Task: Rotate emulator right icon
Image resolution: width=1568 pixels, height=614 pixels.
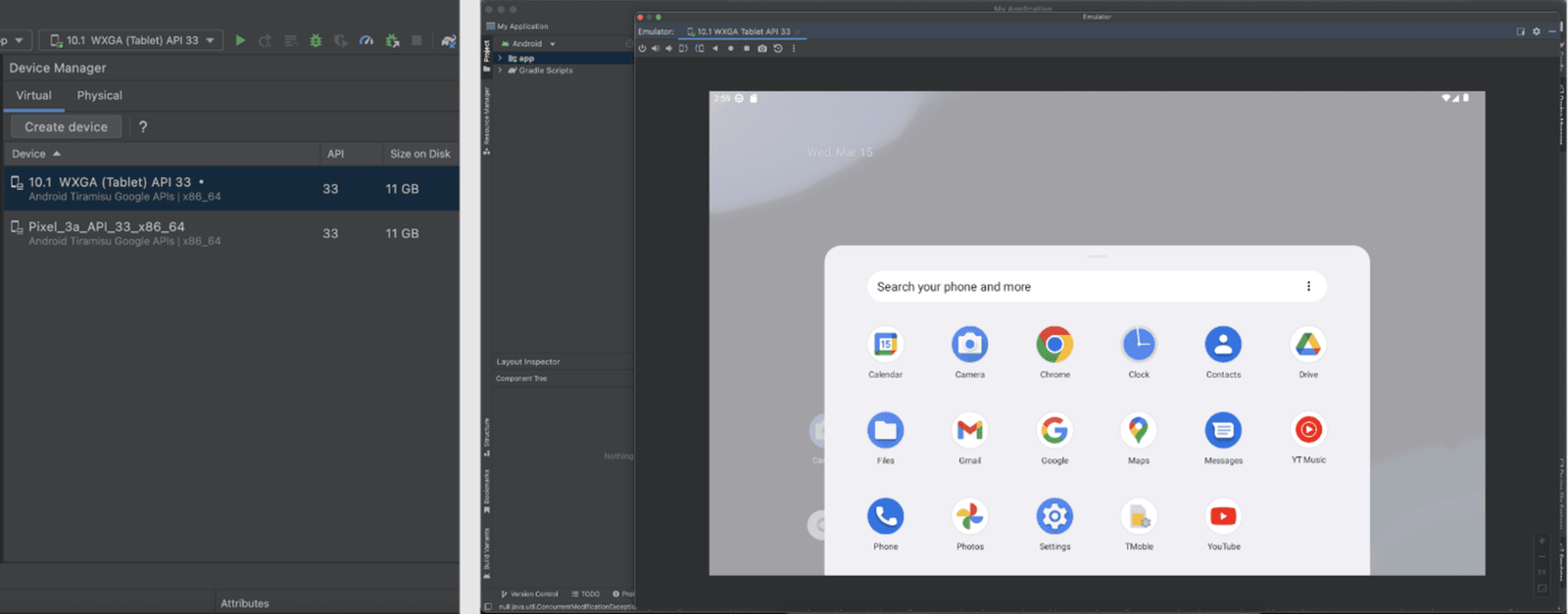Action: point(699,48)
